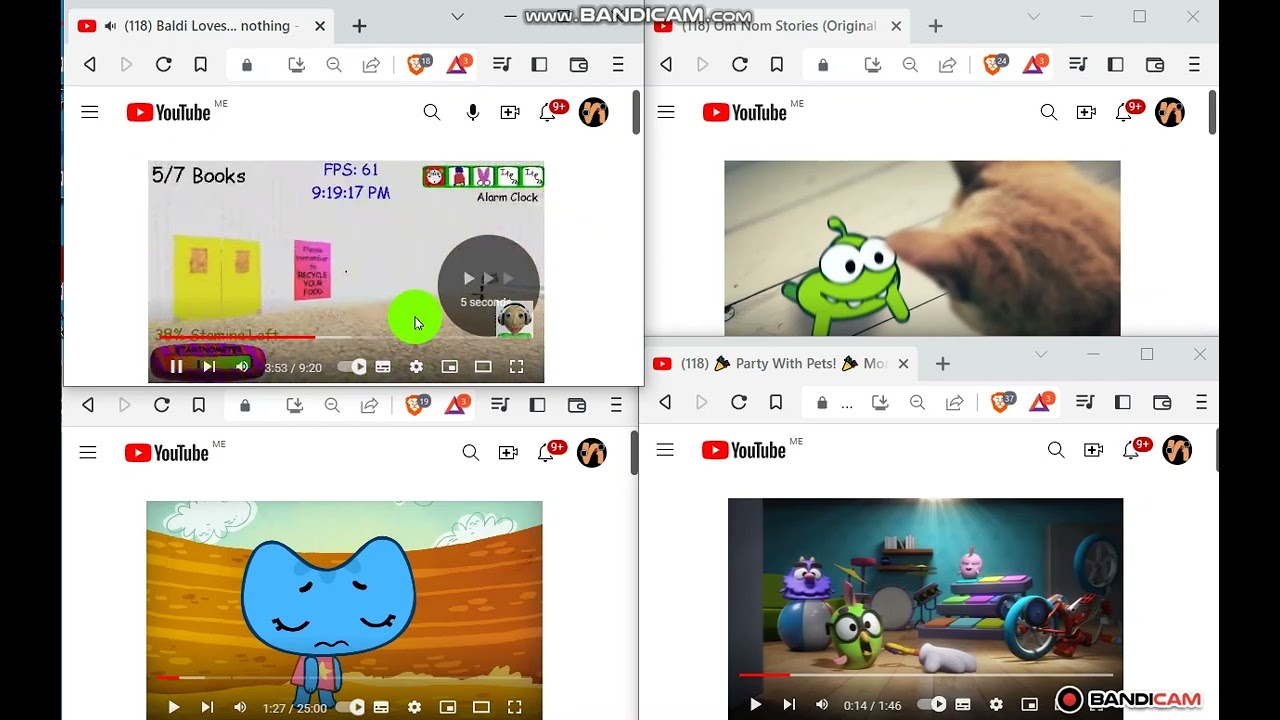Open Brave main menu in Party With Pets window

pyautogui.click(x=1201, y=402)
